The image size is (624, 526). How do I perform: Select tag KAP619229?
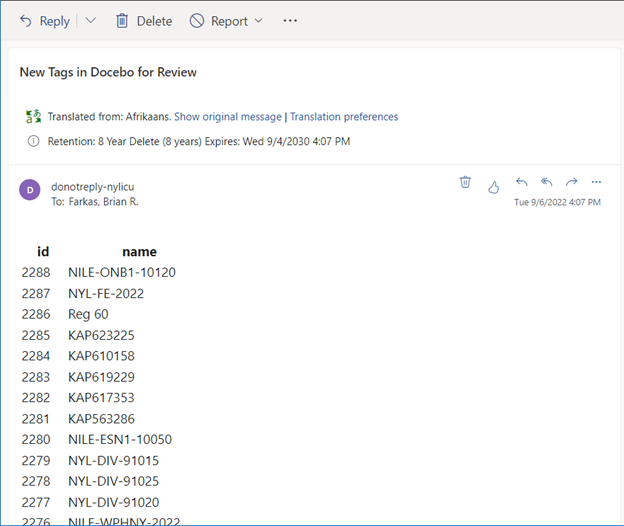click(x=101, y=377)
